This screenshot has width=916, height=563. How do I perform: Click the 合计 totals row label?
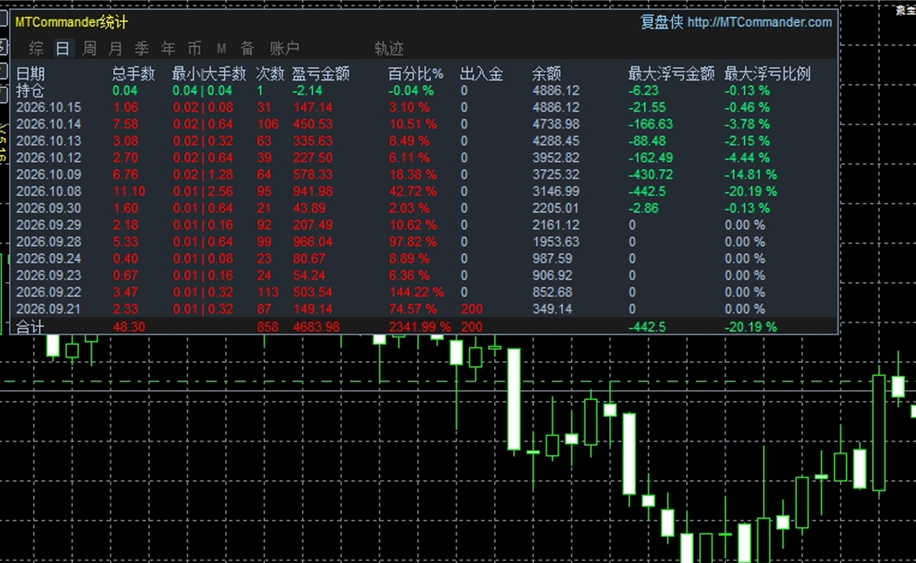pyautogui.click(x=30, y=327)
